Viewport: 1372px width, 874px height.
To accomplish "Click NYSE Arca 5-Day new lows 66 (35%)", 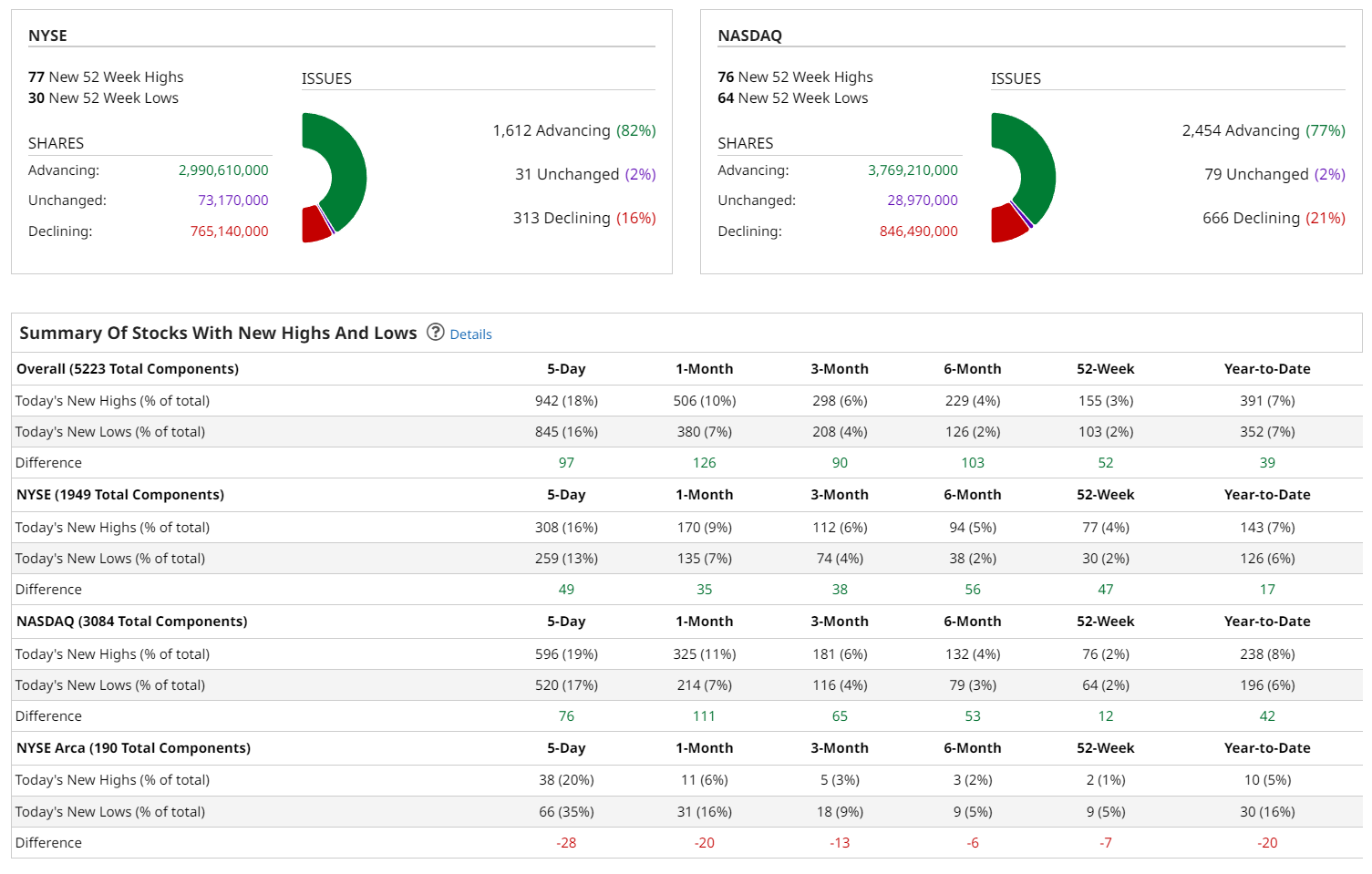I will 566,812.
